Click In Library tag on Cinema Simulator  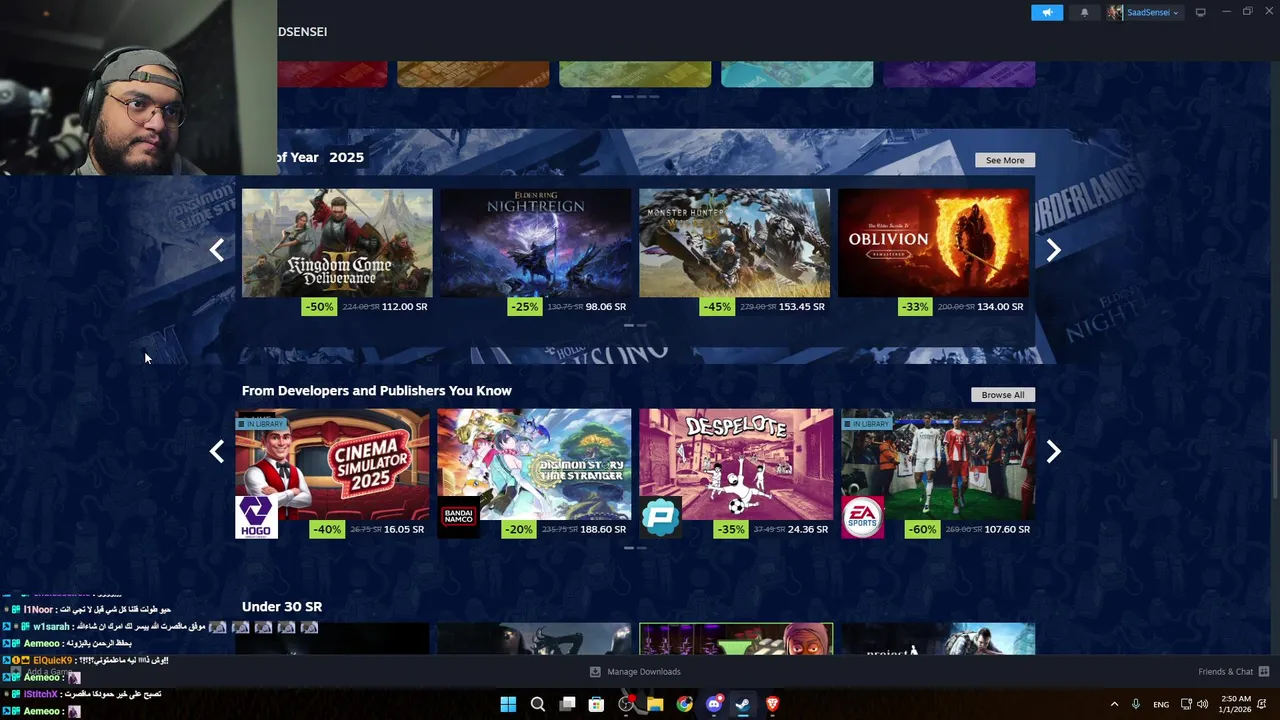260,424
